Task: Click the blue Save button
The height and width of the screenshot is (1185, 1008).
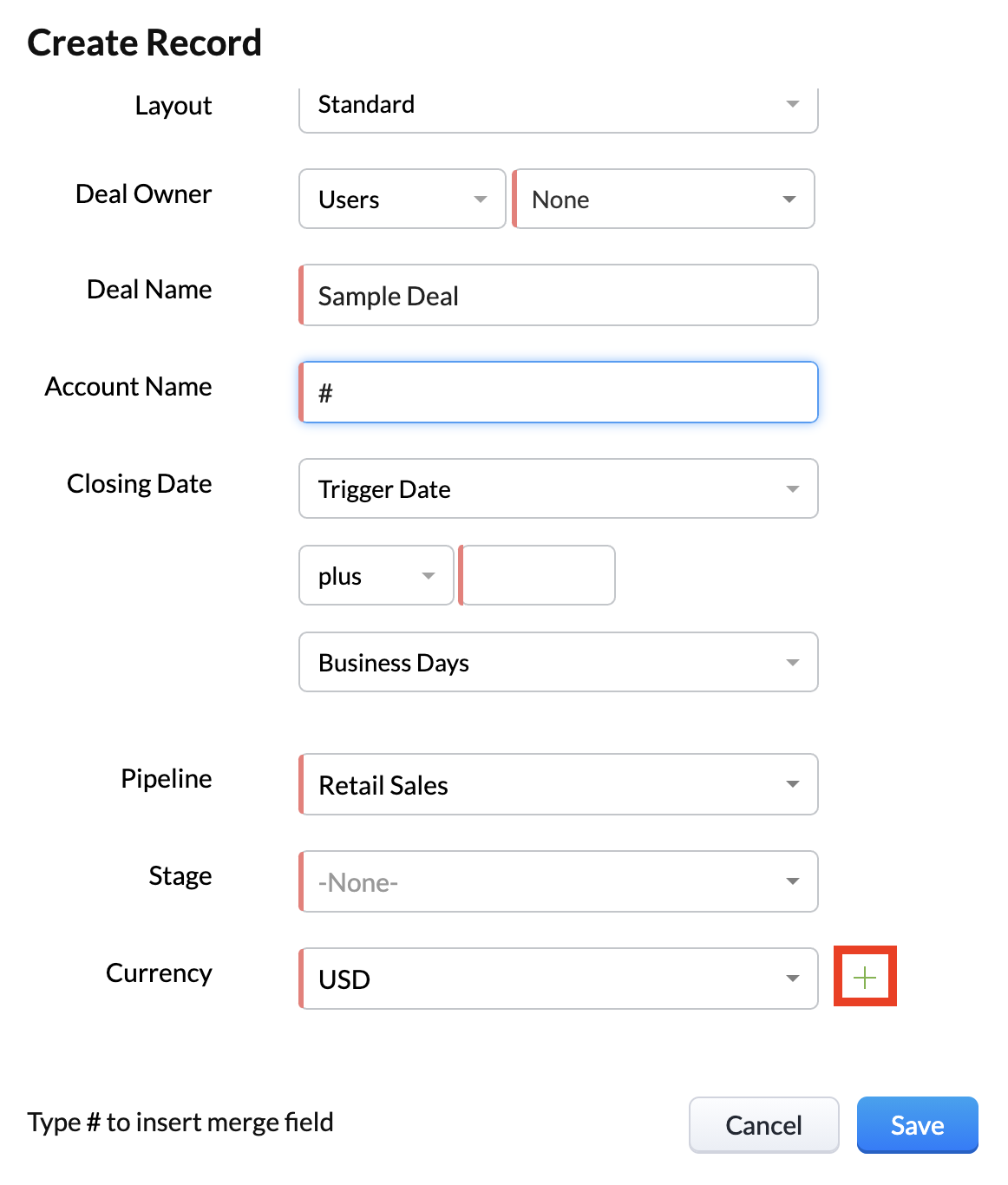Action: coord(918,1125)
